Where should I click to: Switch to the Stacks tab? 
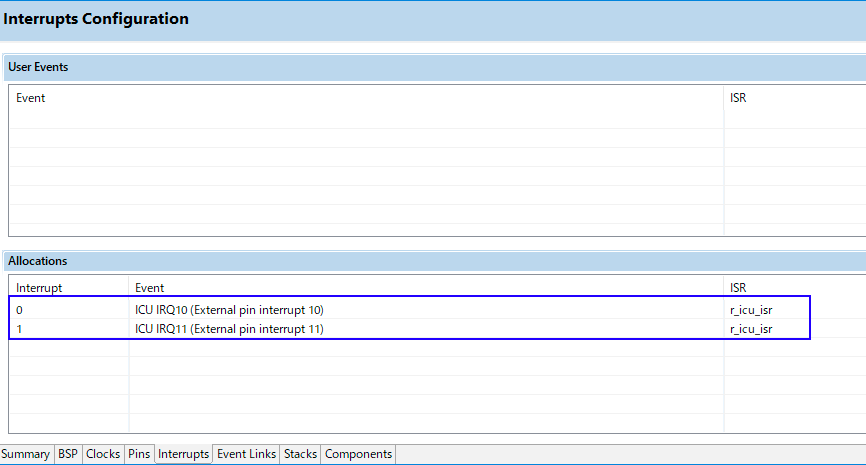tap(300, 454)
